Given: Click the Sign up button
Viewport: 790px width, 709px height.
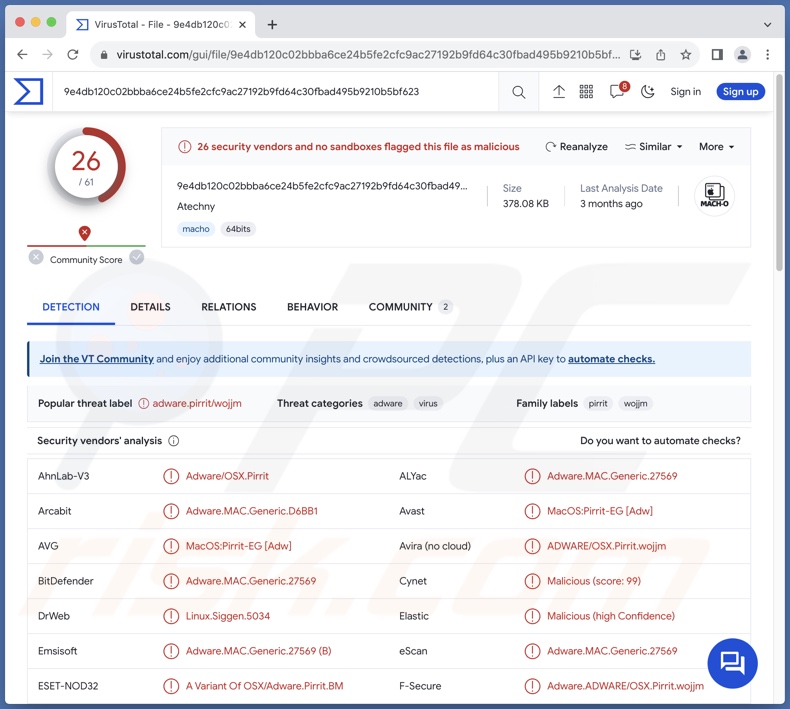Looking at the screenshot, I should point(740,92).
